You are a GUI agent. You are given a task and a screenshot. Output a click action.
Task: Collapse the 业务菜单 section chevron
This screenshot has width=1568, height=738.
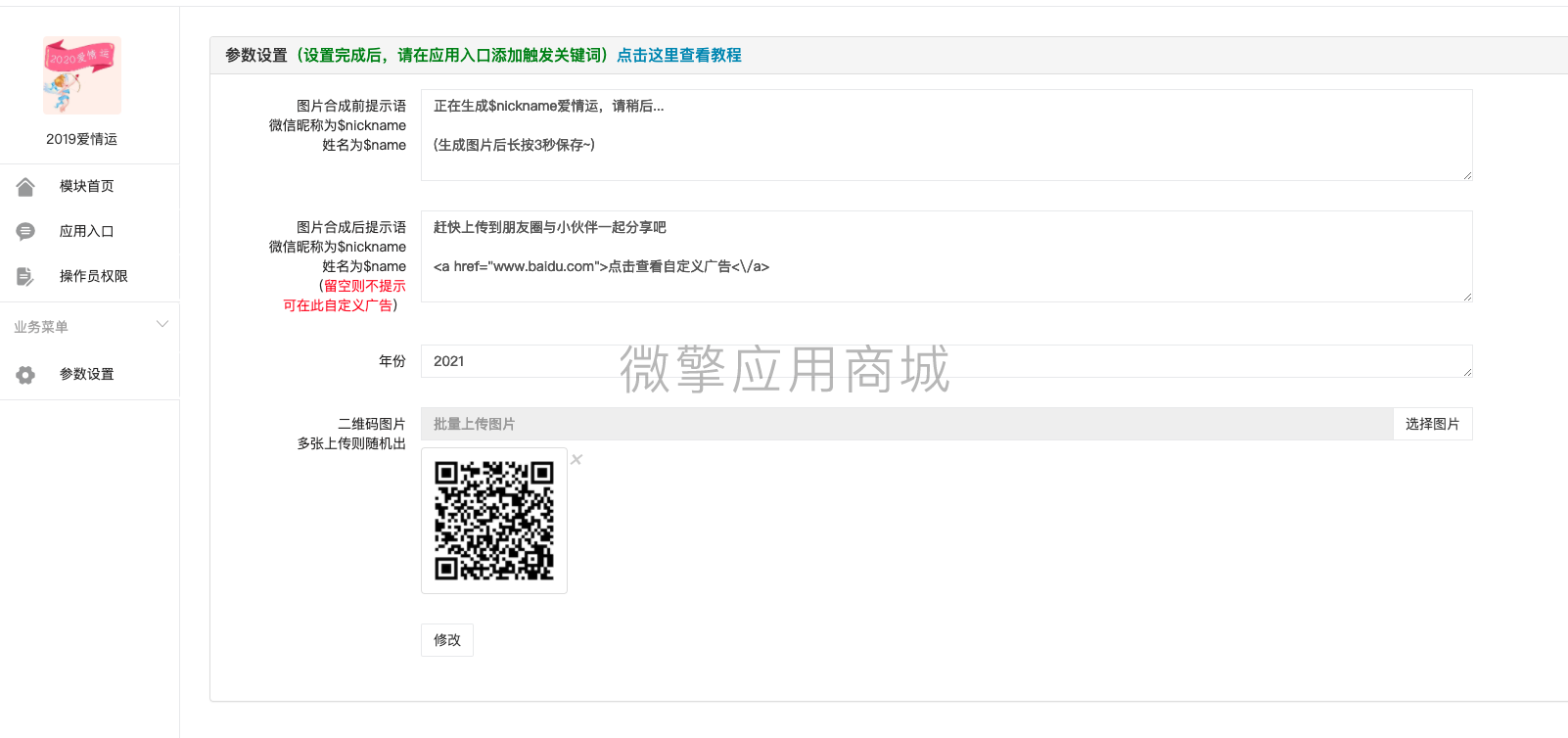click(x=162, y=324)
